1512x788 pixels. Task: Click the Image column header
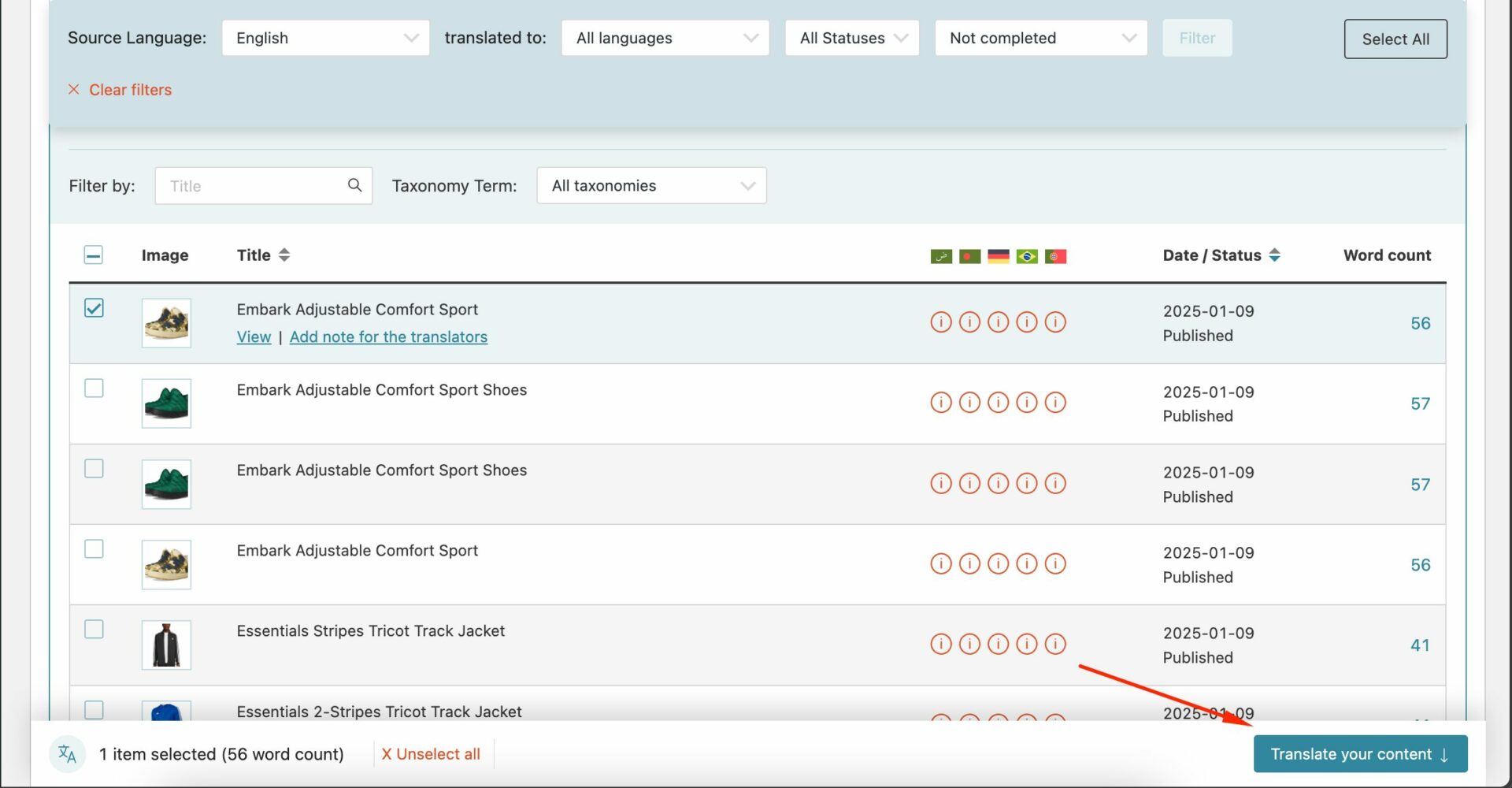(165, 255)
